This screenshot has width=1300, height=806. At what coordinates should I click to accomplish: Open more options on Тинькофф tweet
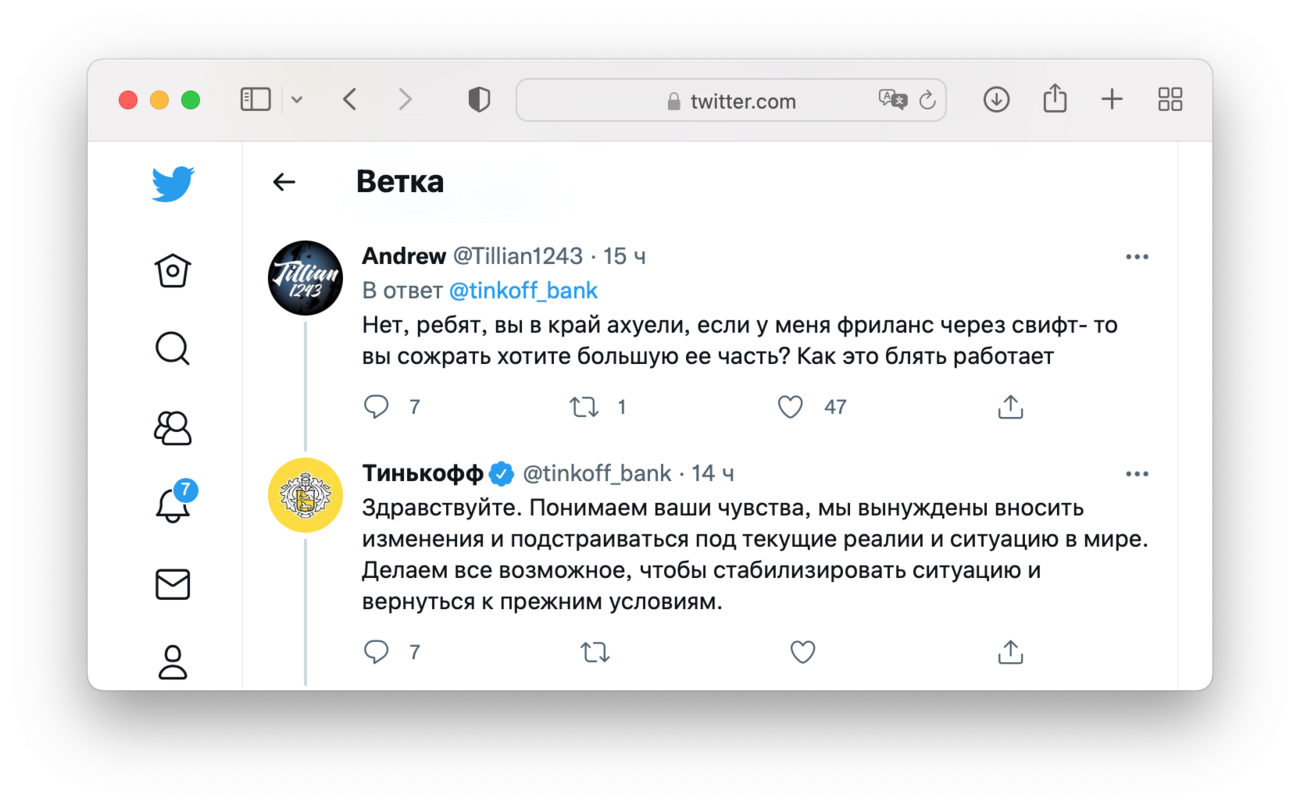click(x=1137, y=474)
